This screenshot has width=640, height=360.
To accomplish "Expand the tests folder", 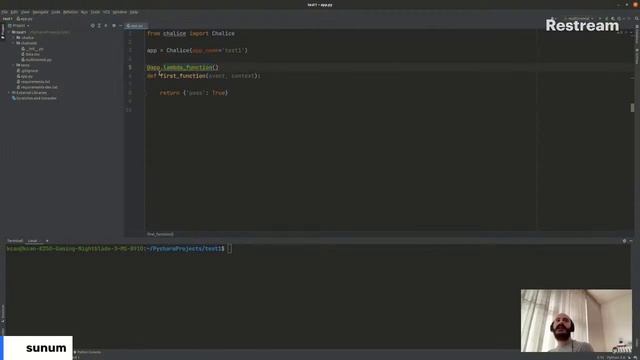I will tap(14, 65).
